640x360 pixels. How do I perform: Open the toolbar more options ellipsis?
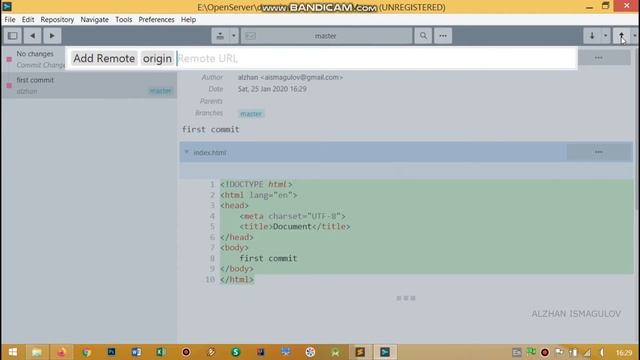[443, 36]
